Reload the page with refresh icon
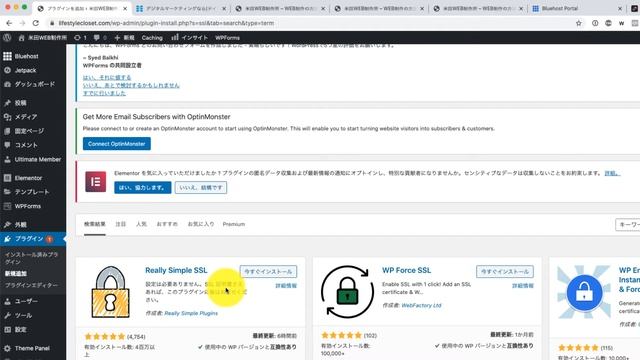 (x=36, y=23)
